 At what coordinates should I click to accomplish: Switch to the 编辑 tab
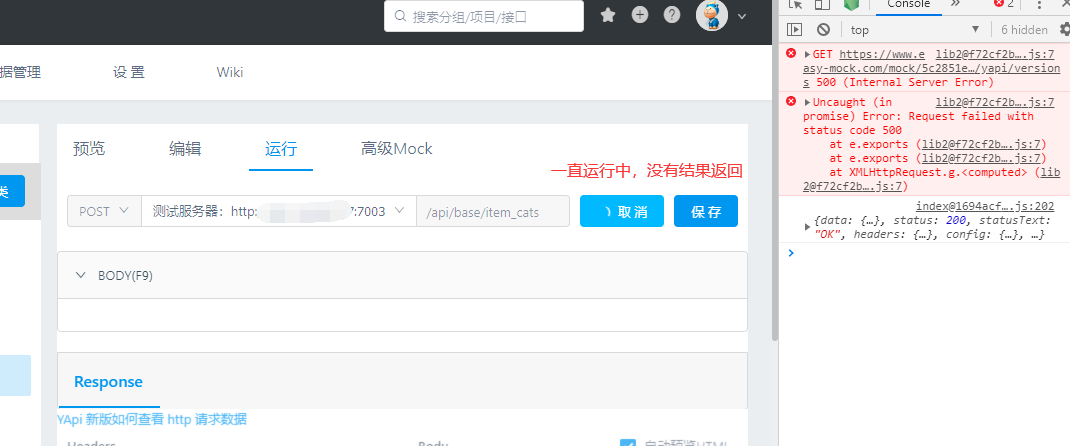185,149
